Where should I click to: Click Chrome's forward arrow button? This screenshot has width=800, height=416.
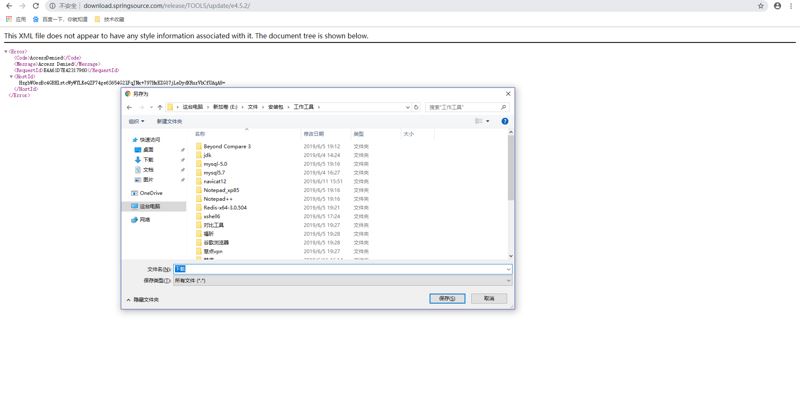[x=22, y=6]
